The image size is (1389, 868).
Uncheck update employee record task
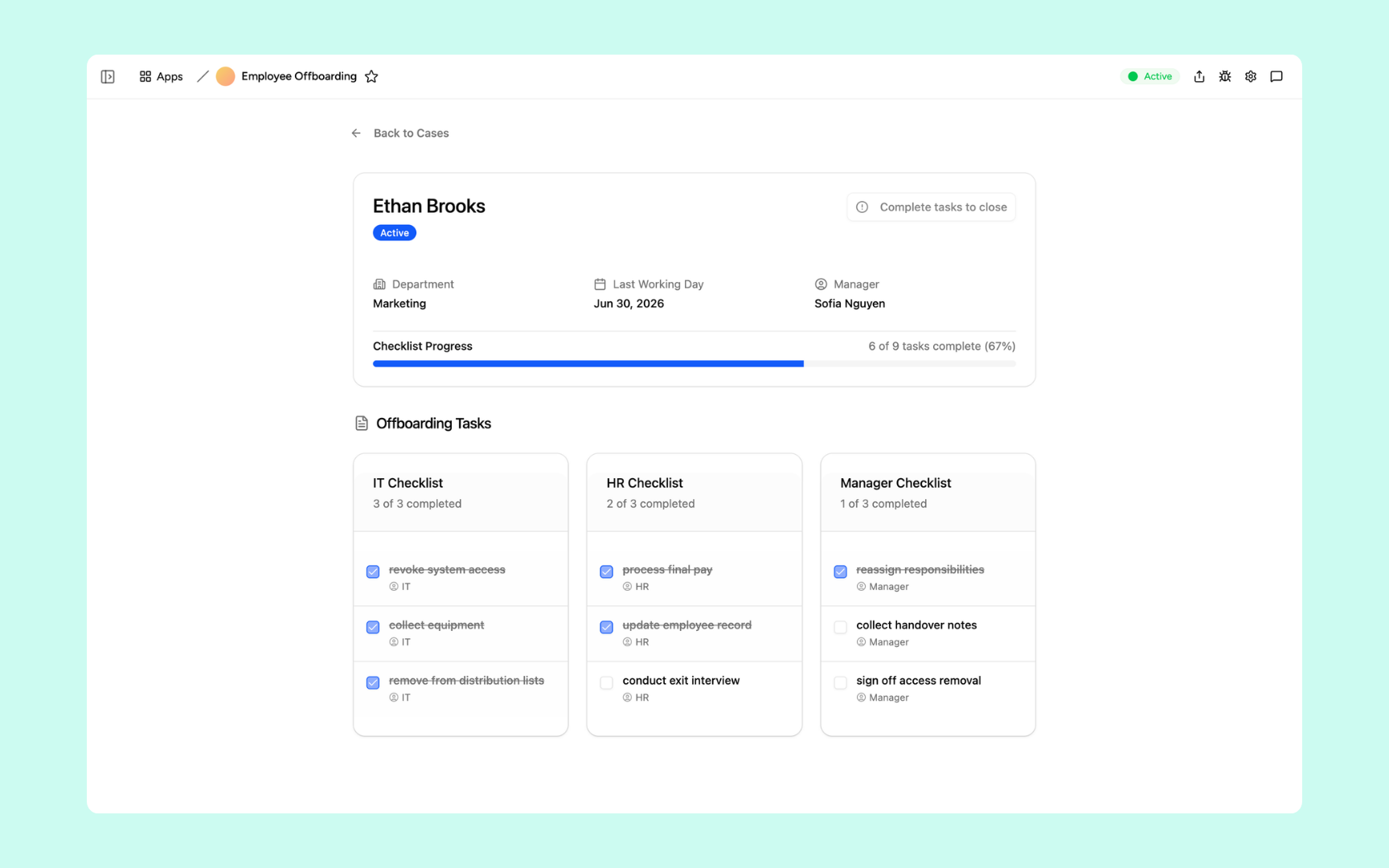(607, 627)
